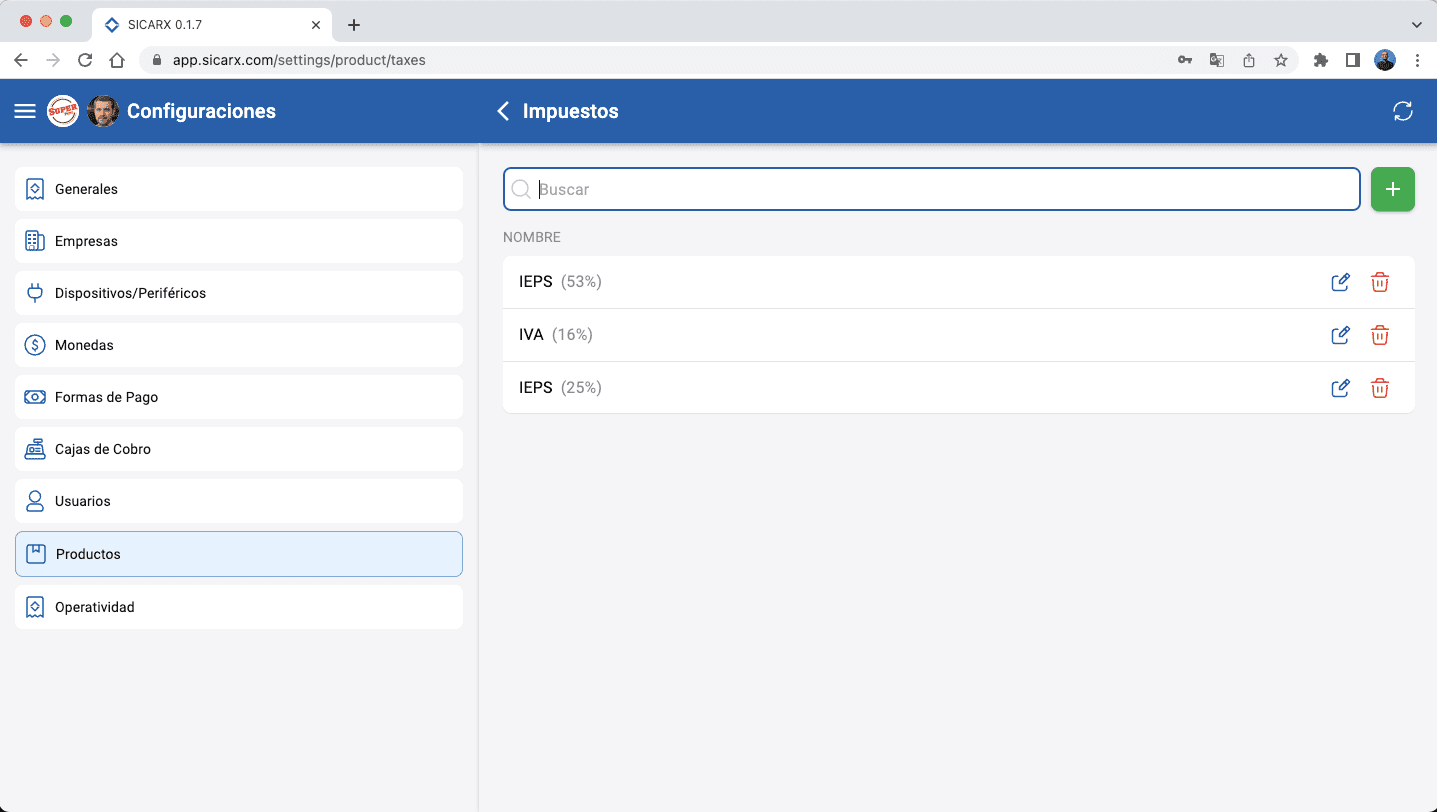Open the Empresas settings section
This screenshot has width=1437, height=812.
click(x=238, y=241)
